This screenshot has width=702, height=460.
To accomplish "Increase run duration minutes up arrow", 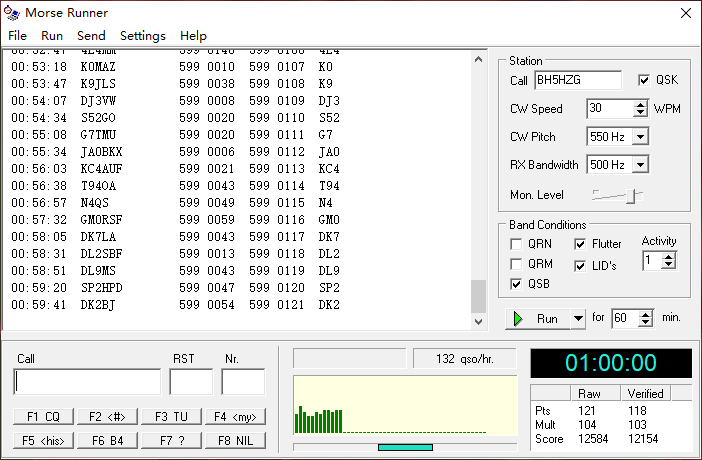I will (646, 314).
